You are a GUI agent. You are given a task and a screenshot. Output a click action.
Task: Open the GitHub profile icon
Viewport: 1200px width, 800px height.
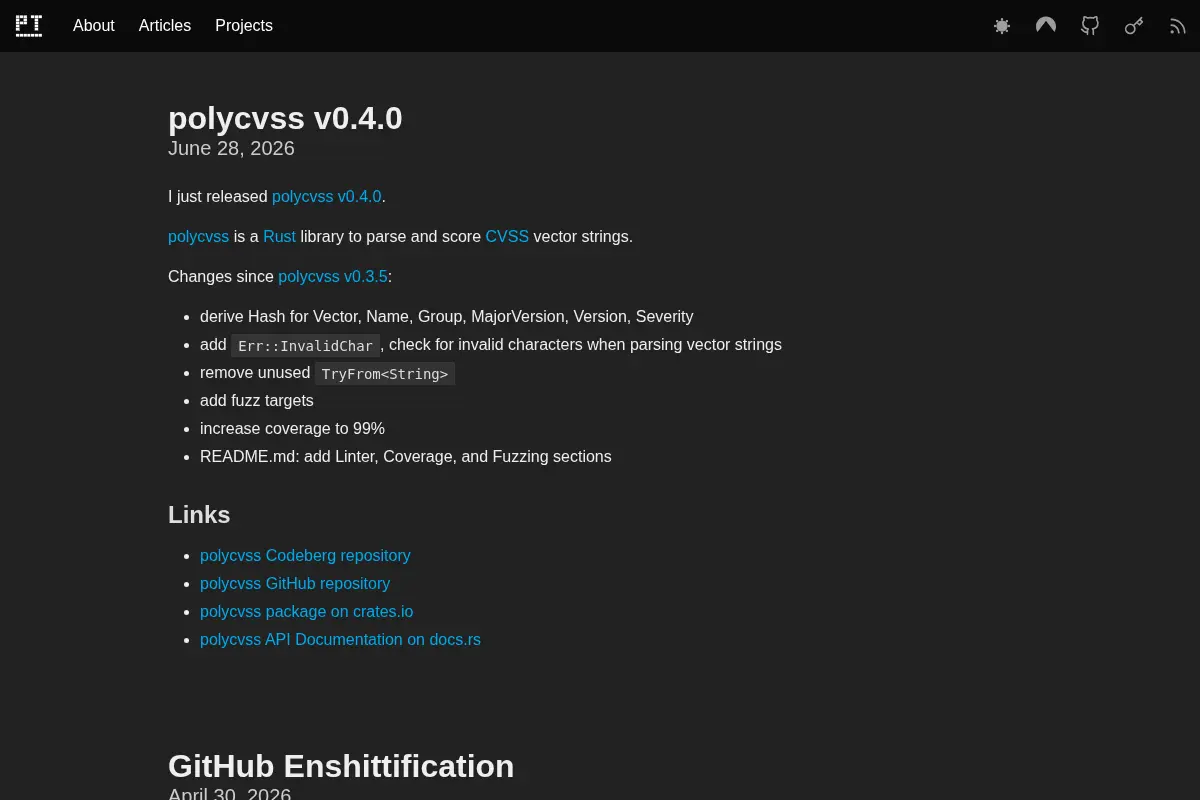click(1090, 26)
